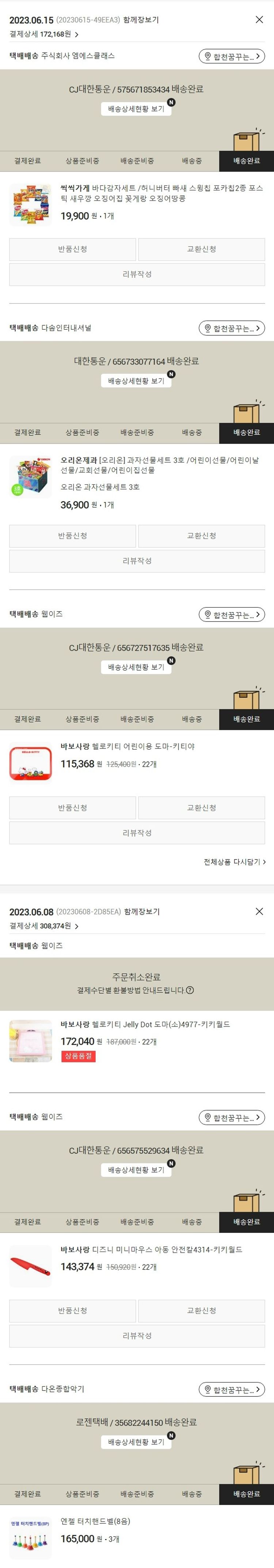Image resolution: width=274 pixels, height=1568 pixels.
Task: View delivery status for tracking 575671853434
Action: point(136,109)
